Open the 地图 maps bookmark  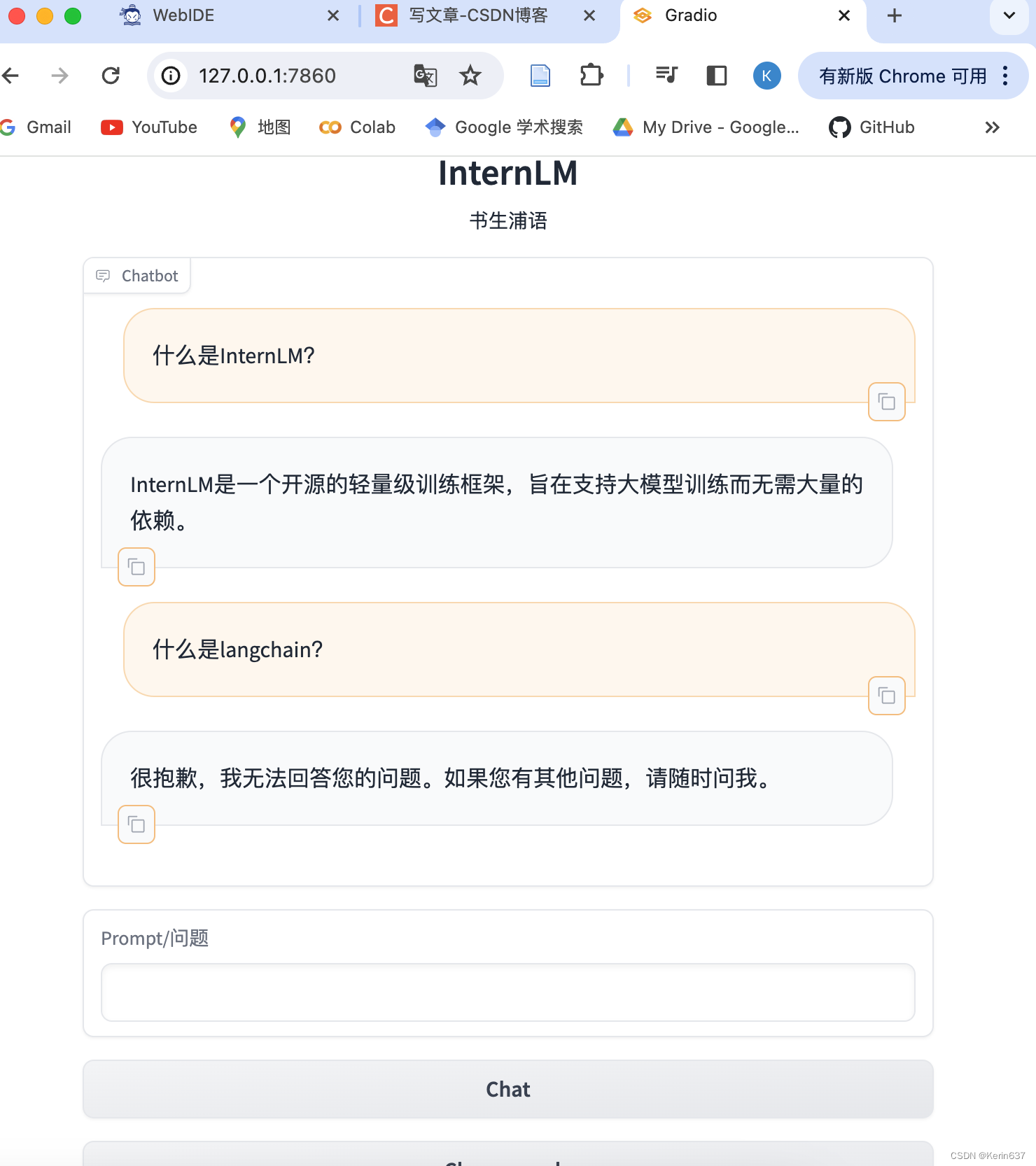tap(260, 127)
